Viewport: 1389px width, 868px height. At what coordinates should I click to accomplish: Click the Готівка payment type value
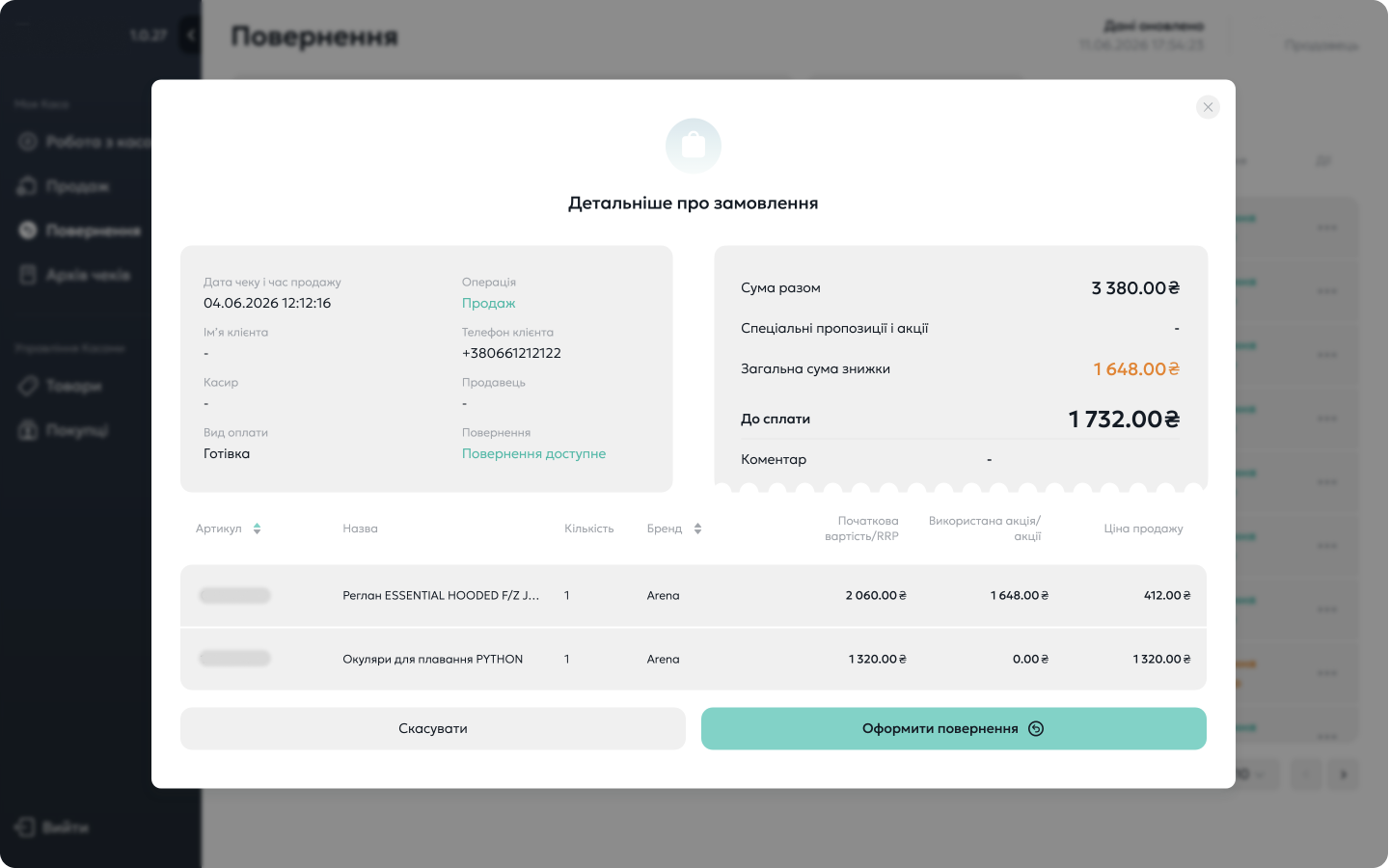click(x=227, y=453)
